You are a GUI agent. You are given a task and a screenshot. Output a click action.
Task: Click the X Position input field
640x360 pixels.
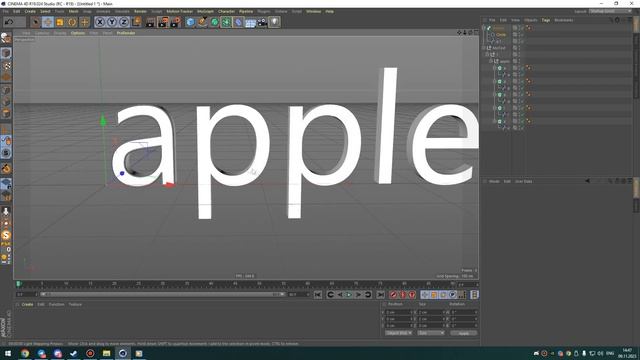[399, 313]
